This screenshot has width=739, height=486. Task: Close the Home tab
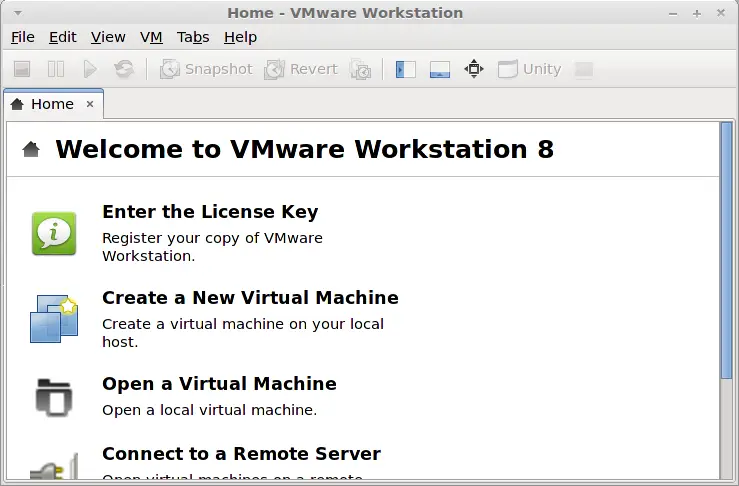(x=90, y=104)
